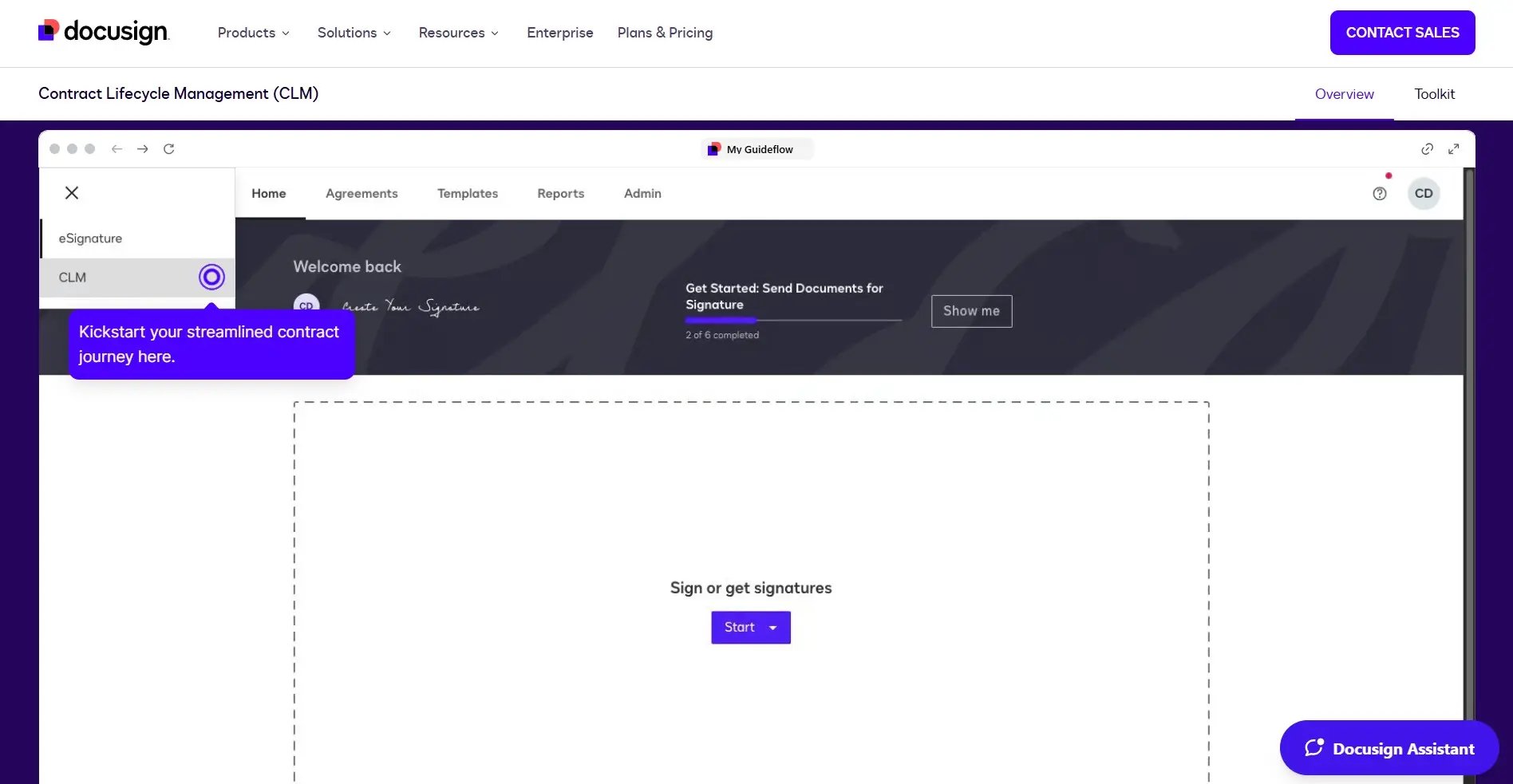Close the product switcher with X
This screenshot has width=1513, height=784.
point(72,193)
